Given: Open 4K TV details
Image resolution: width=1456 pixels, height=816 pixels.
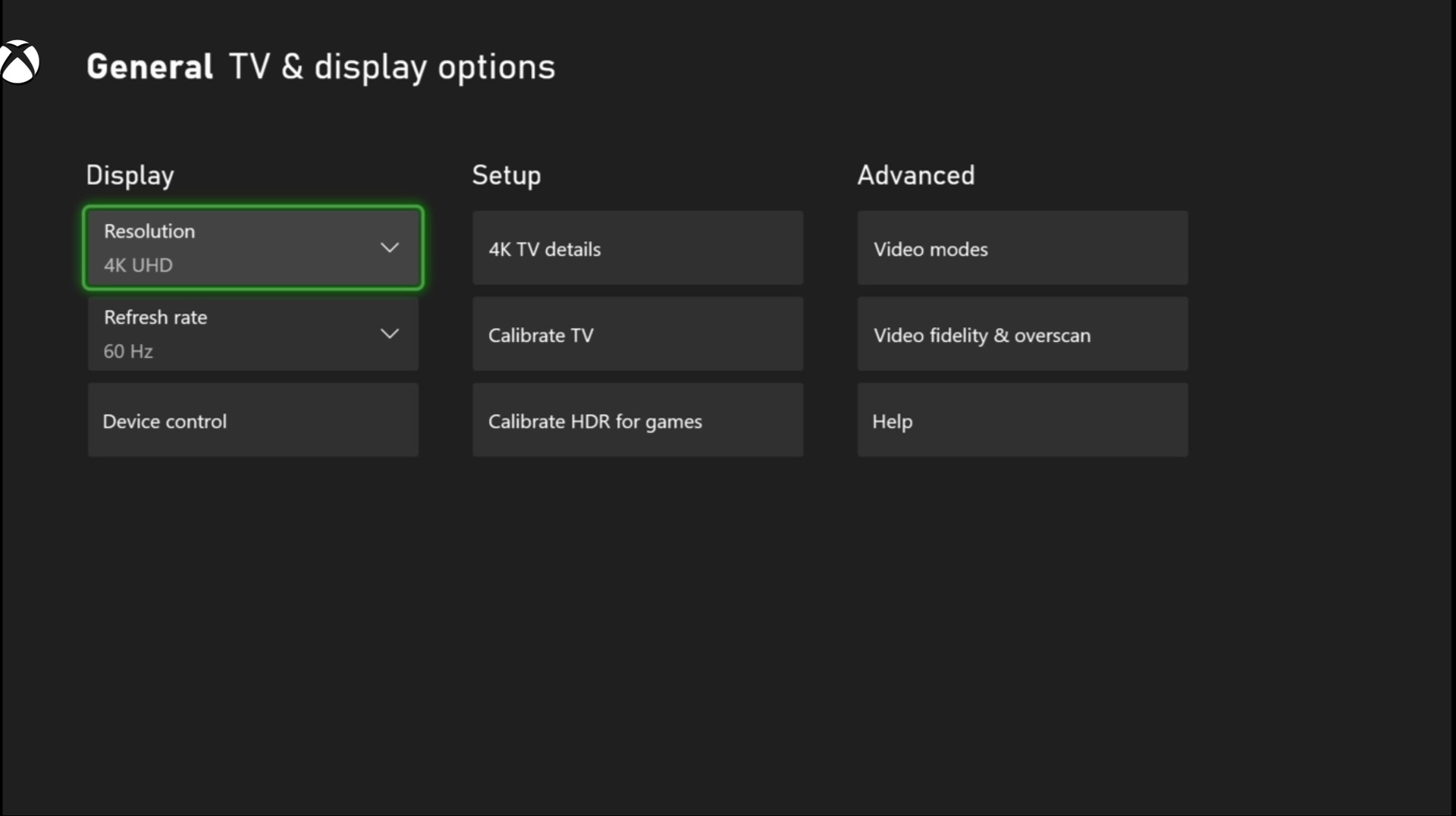Looking at the screenshot, I should coord(637,248).
